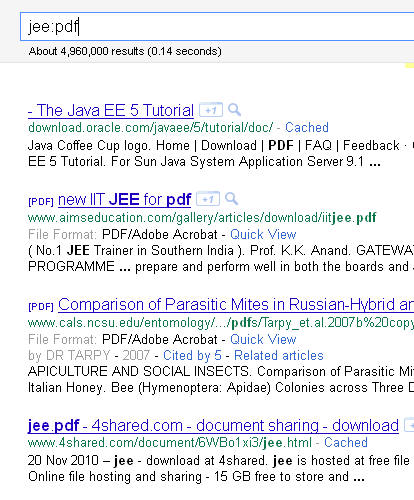
Task: Open Quick View for ncsu.edu PDF
Action: coord(263,340)
